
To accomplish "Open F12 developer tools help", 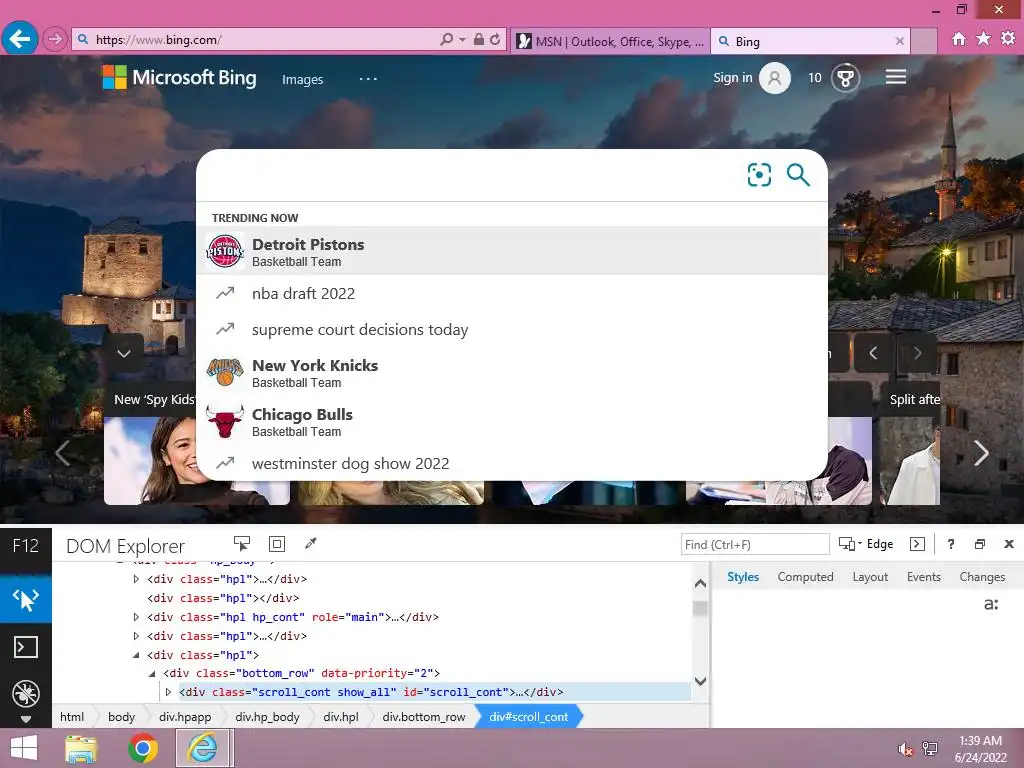I will (x=951, y=544).
